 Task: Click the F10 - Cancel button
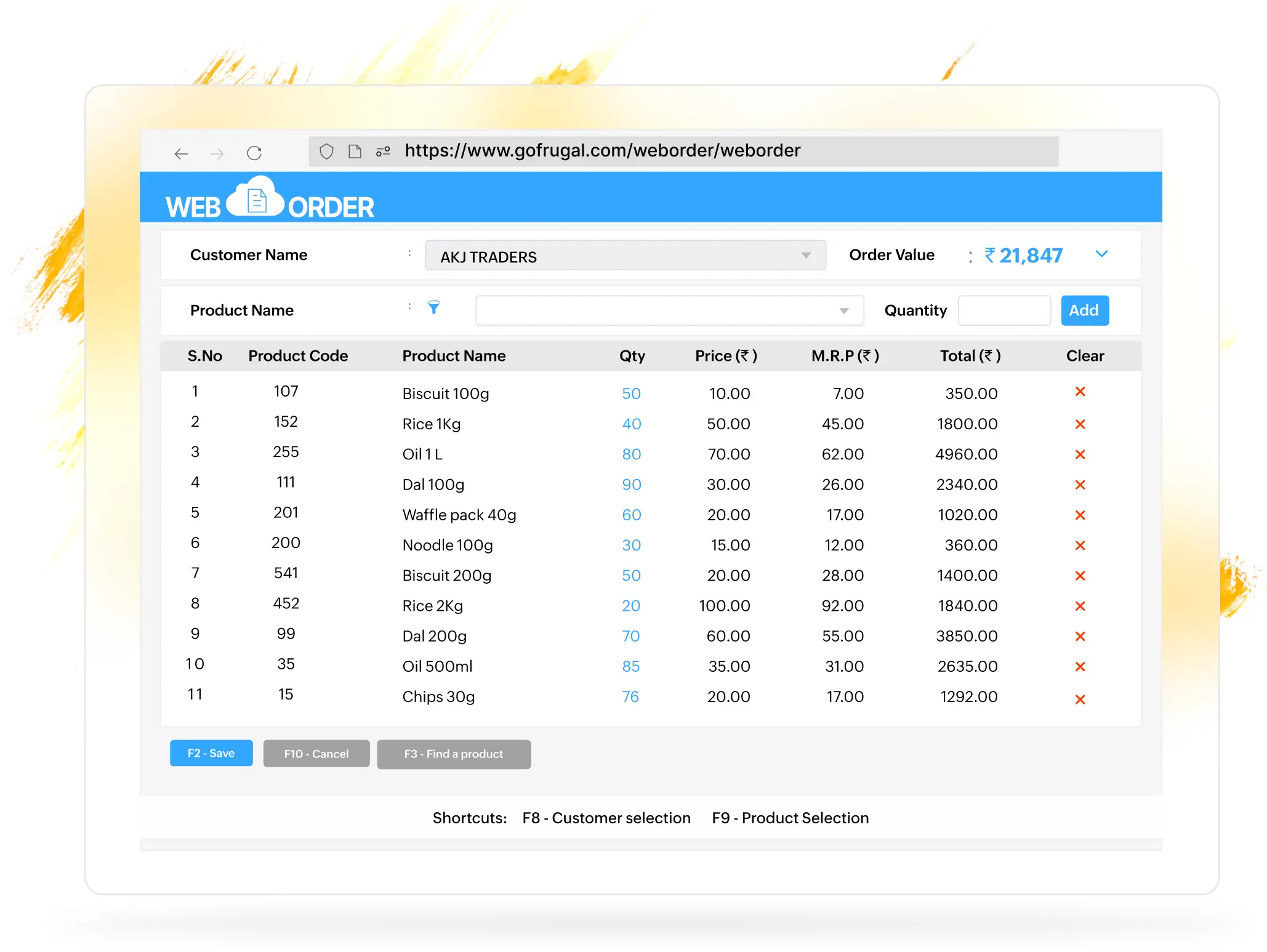tap(316, 754)
